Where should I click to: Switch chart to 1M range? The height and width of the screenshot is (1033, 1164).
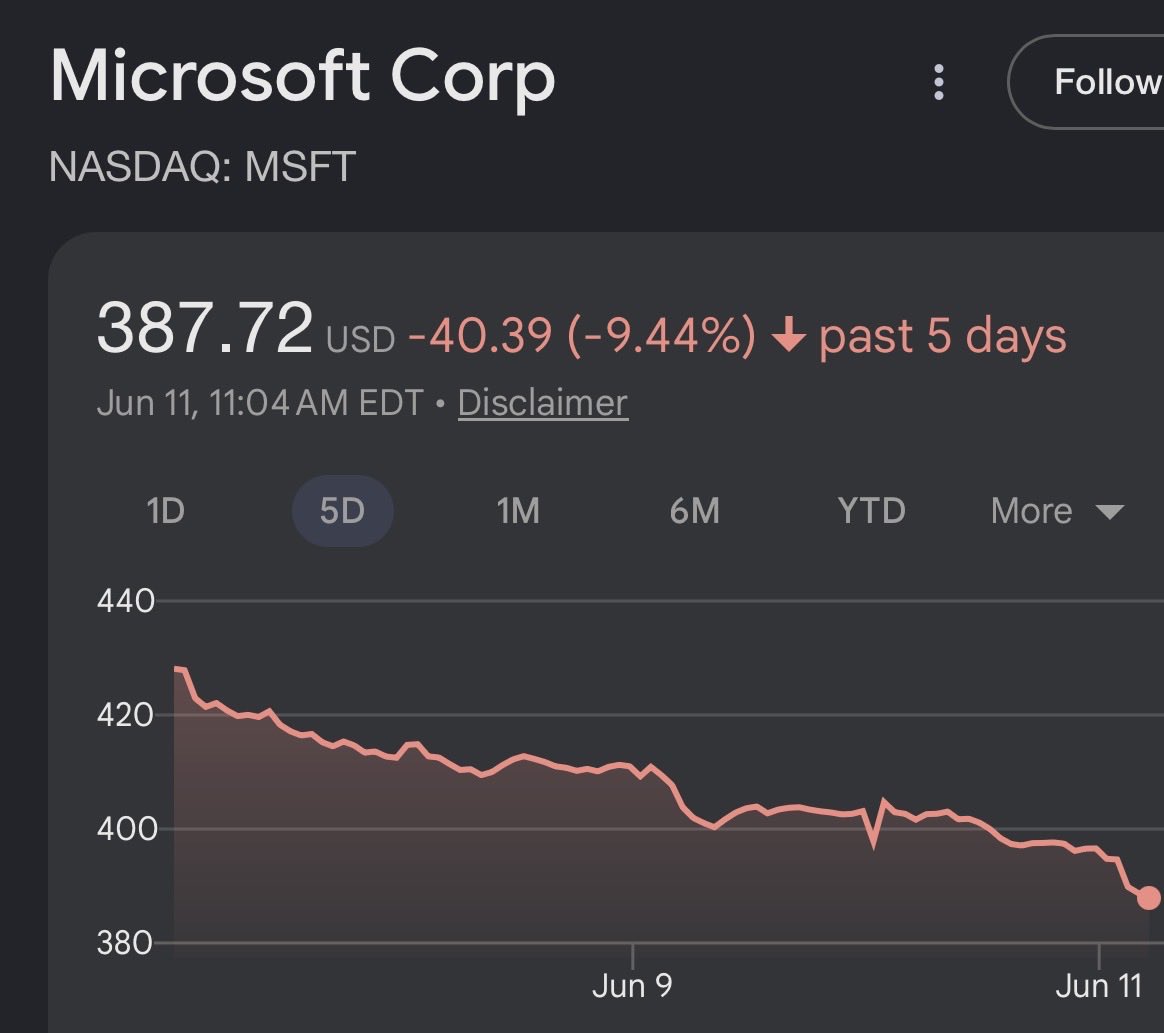click(518, 511)
